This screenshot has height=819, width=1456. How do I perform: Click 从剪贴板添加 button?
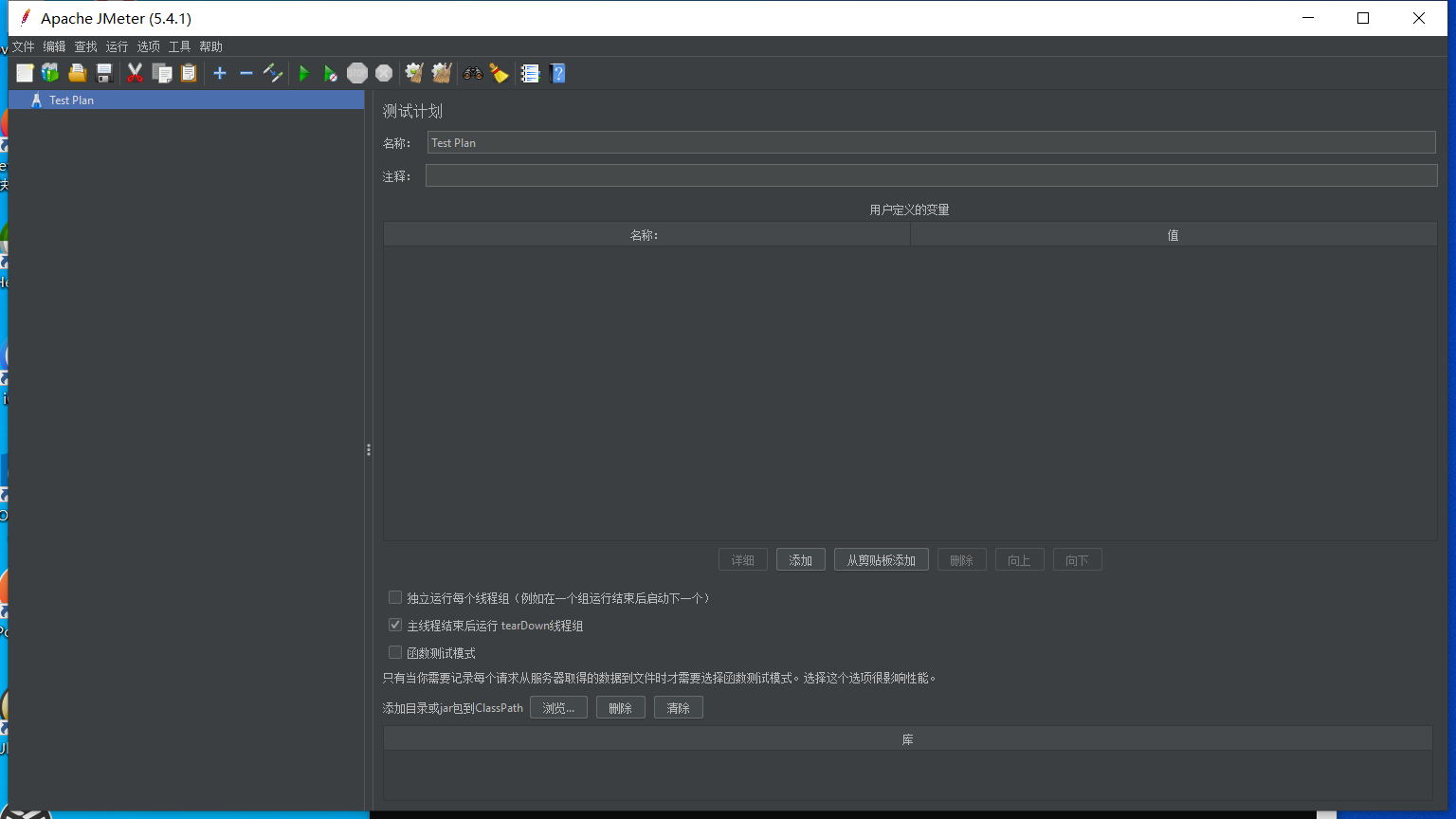click(x=882, y=559)
